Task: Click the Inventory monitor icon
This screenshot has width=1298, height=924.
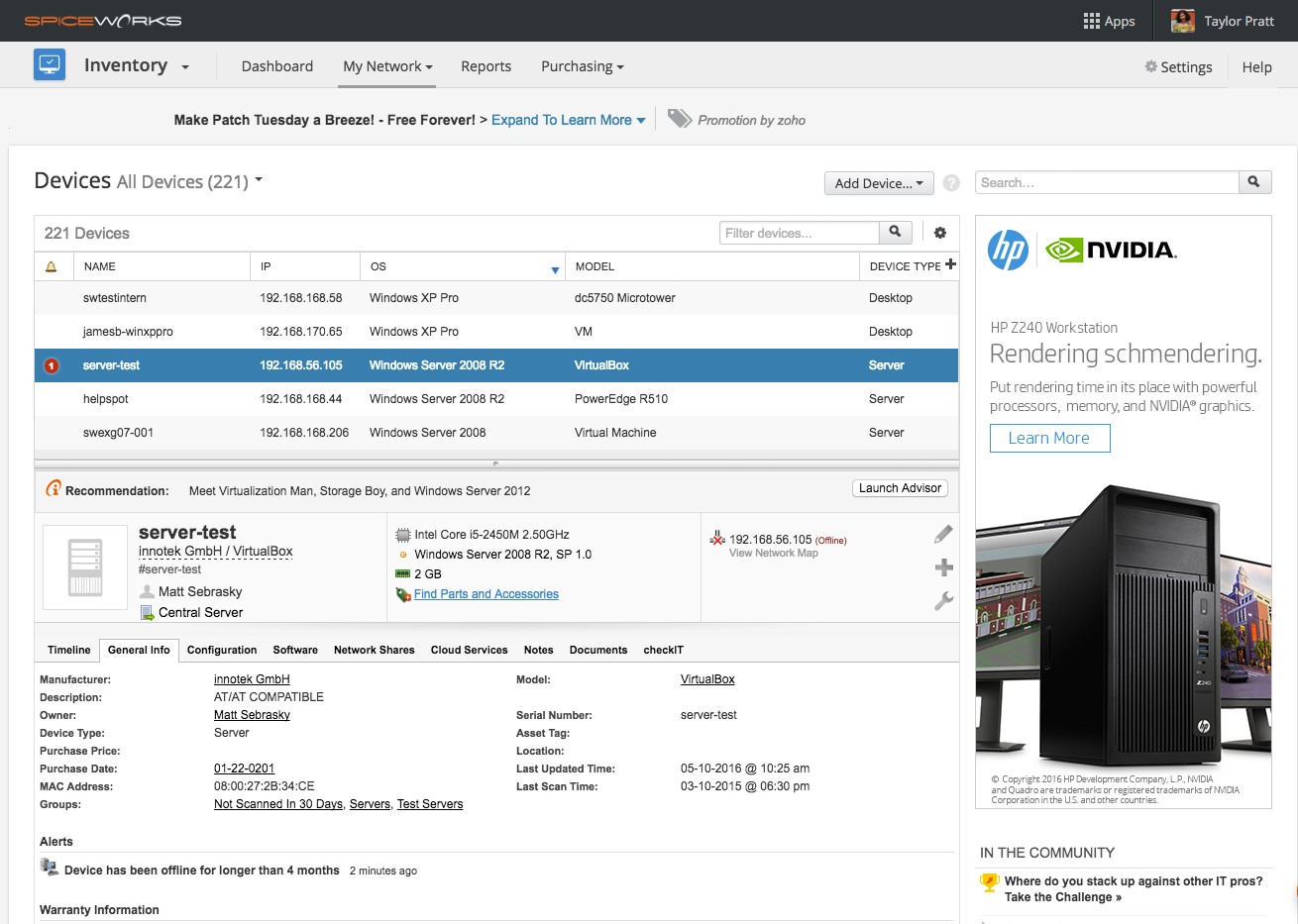Action: 49,64
